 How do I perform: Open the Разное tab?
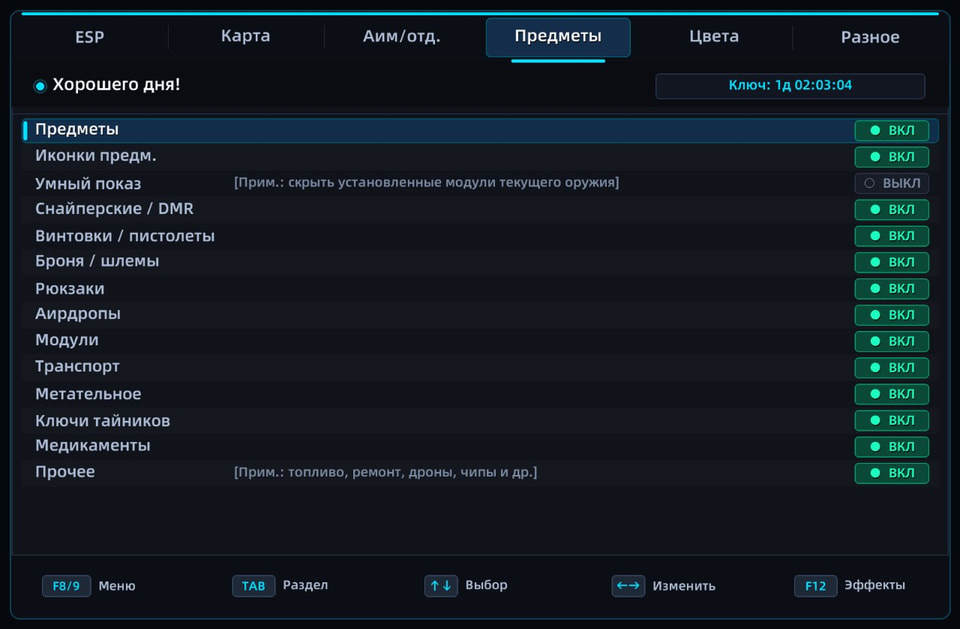coord(870,37)
